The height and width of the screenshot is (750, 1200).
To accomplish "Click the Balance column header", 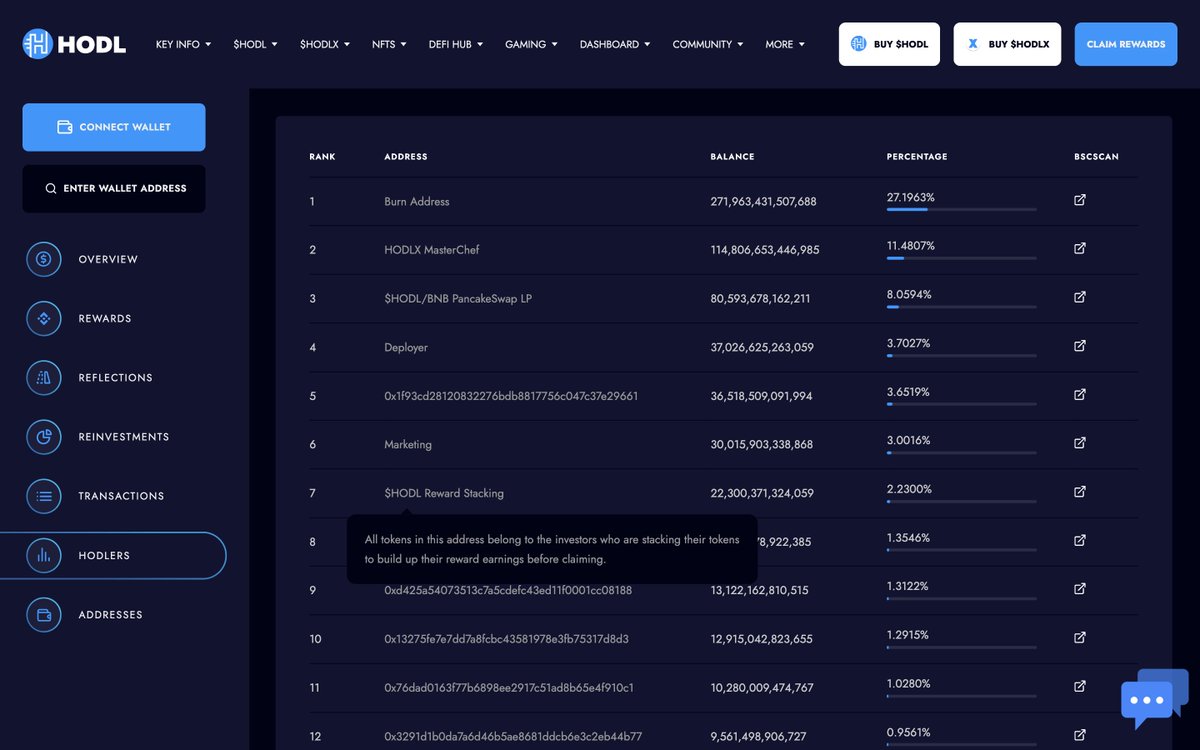I will click(x=732, y=157).
